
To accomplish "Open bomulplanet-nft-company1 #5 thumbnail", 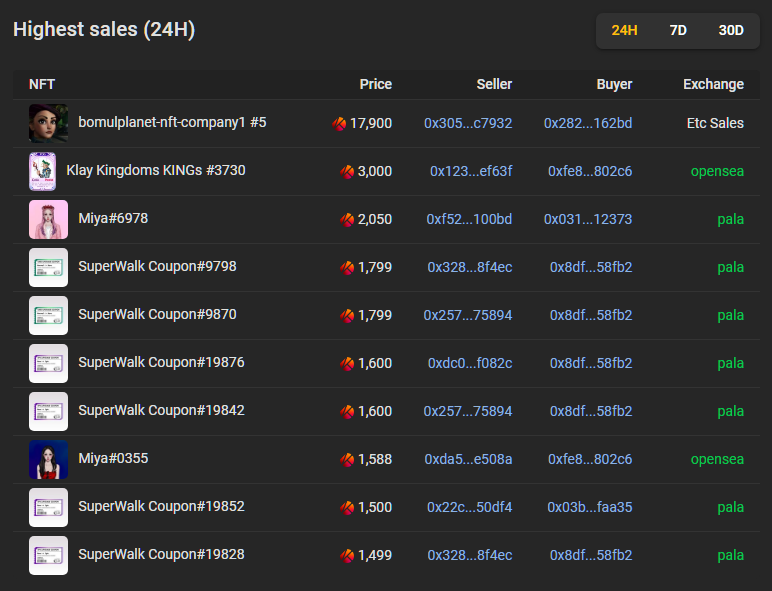I will point(48,123).
